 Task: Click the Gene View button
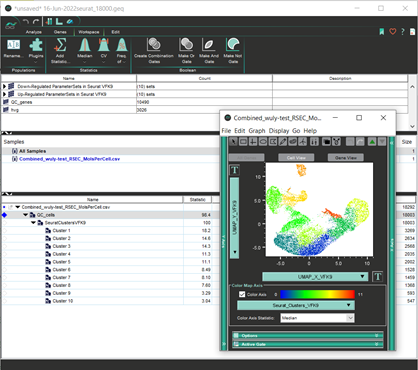pyautogui.click(x=346, y=158)
